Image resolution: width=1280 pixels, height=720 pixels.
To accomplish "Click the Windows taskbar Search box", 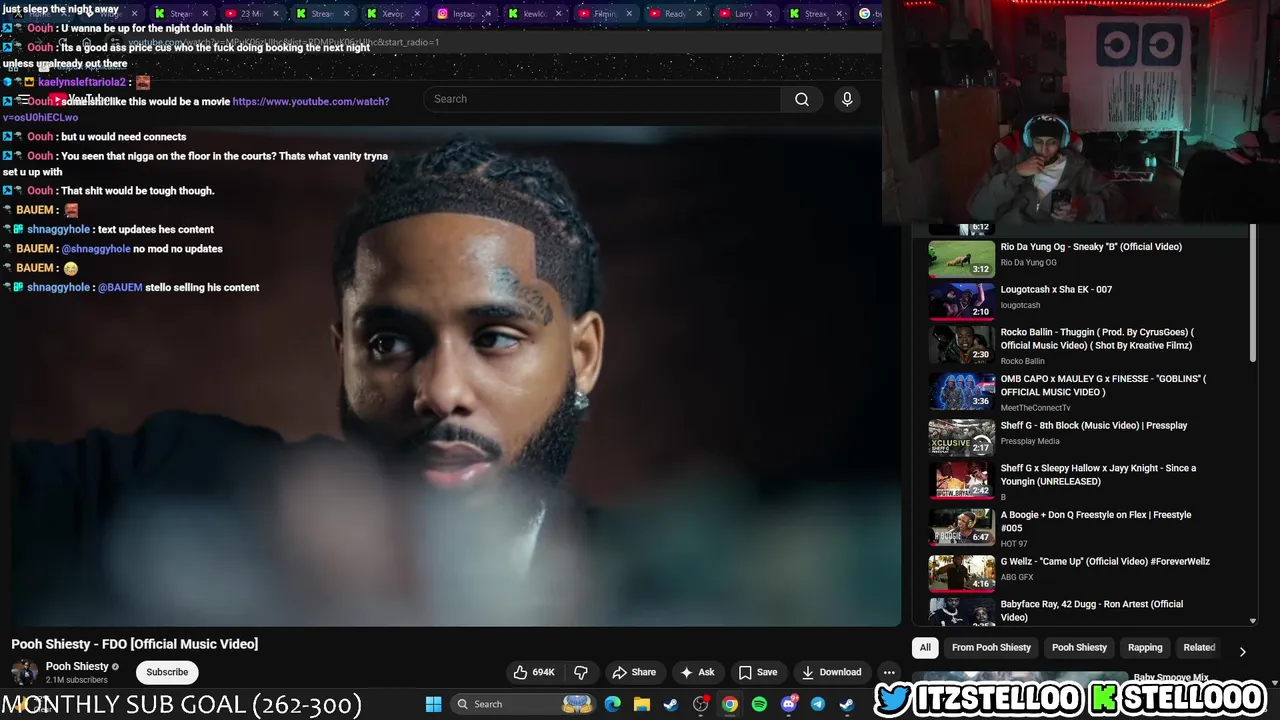I will [522, 704].
